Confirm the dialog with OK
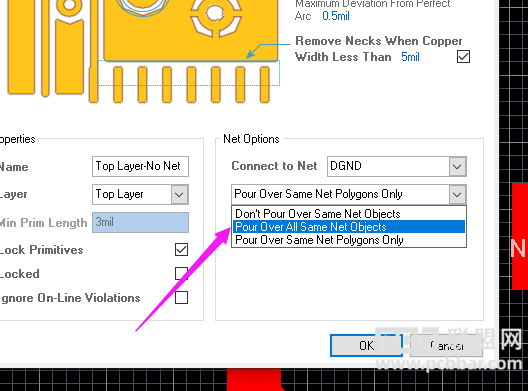The height and width of the screenshot is (391, 528). [366, 346]
